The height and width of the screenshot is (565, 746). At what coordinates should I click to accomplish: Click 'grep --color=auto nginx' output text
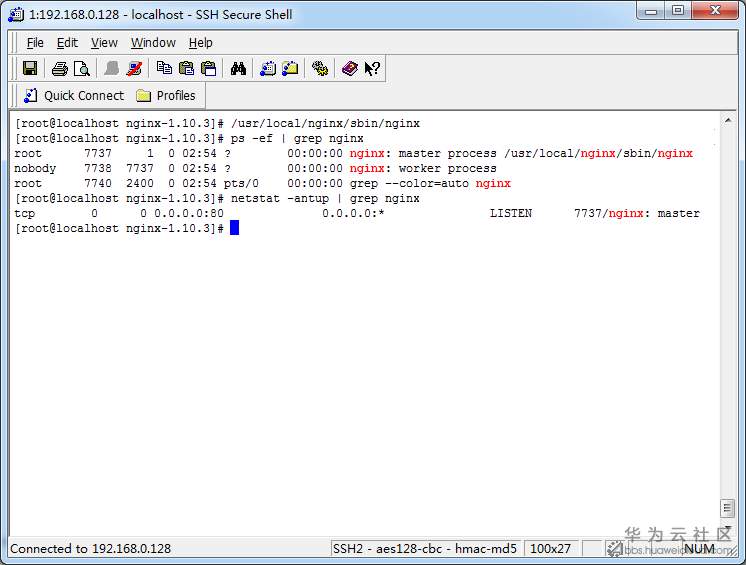(430, 184)
